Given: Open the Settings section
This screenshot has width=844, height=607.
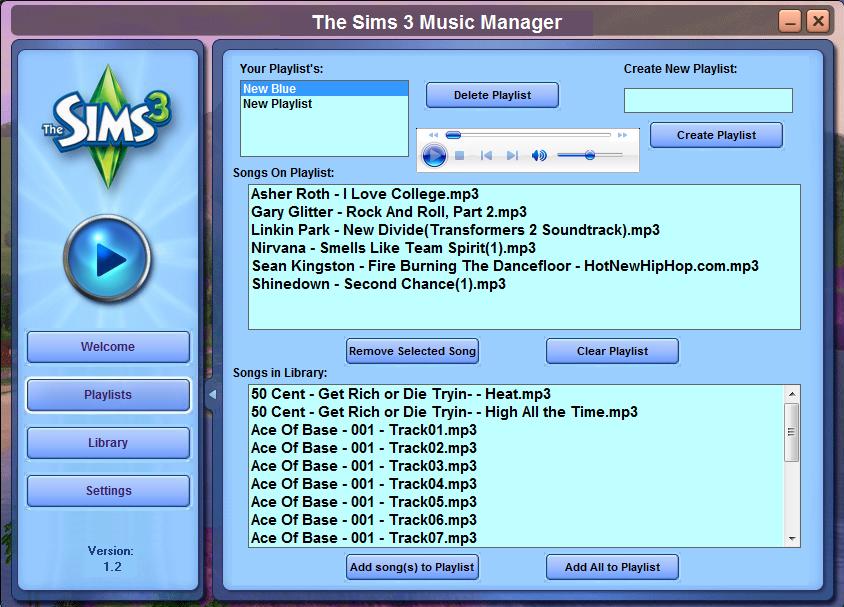Looking at the screenshot, I should 107,491.
